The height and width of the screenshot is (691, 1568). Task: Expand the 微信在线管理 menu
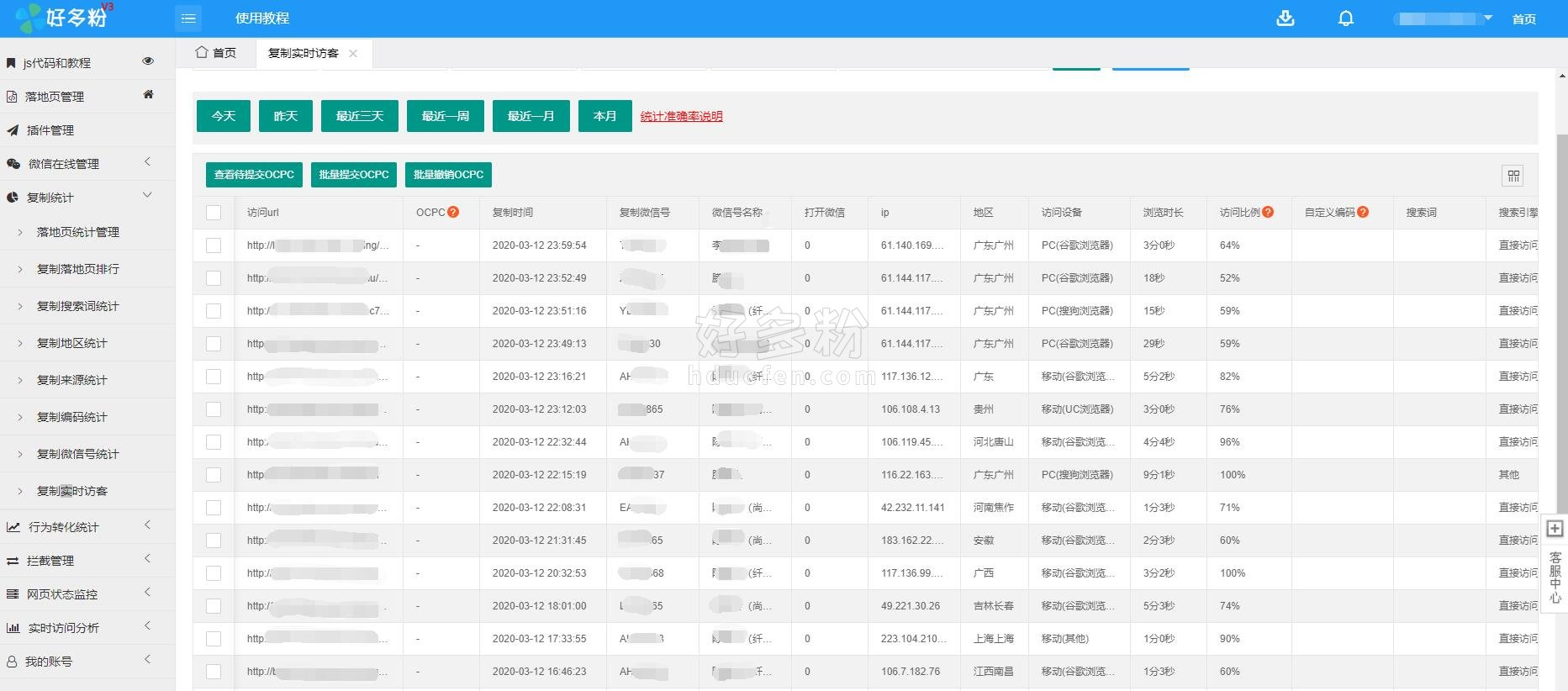pyautogui.click(x=87, y=164)
